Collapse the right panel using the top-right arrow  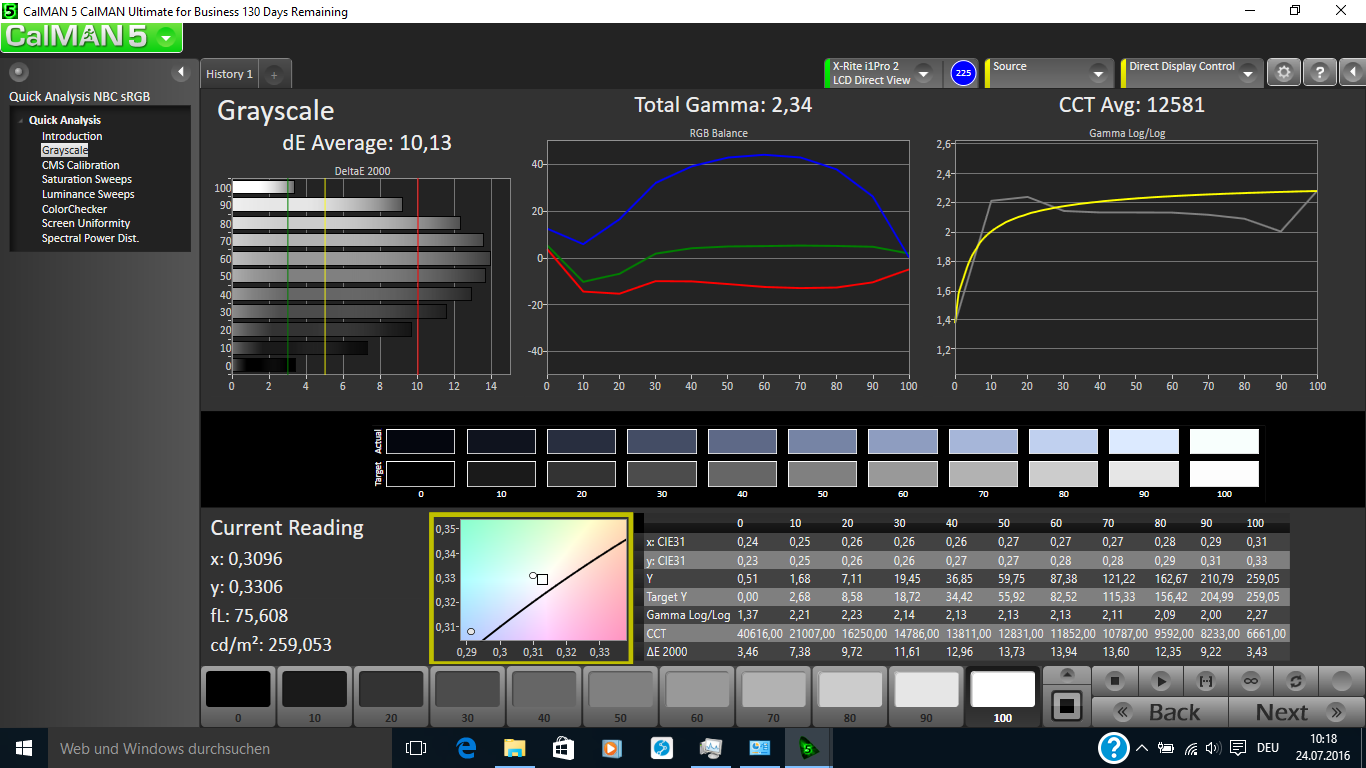(x=1352, y=73)
